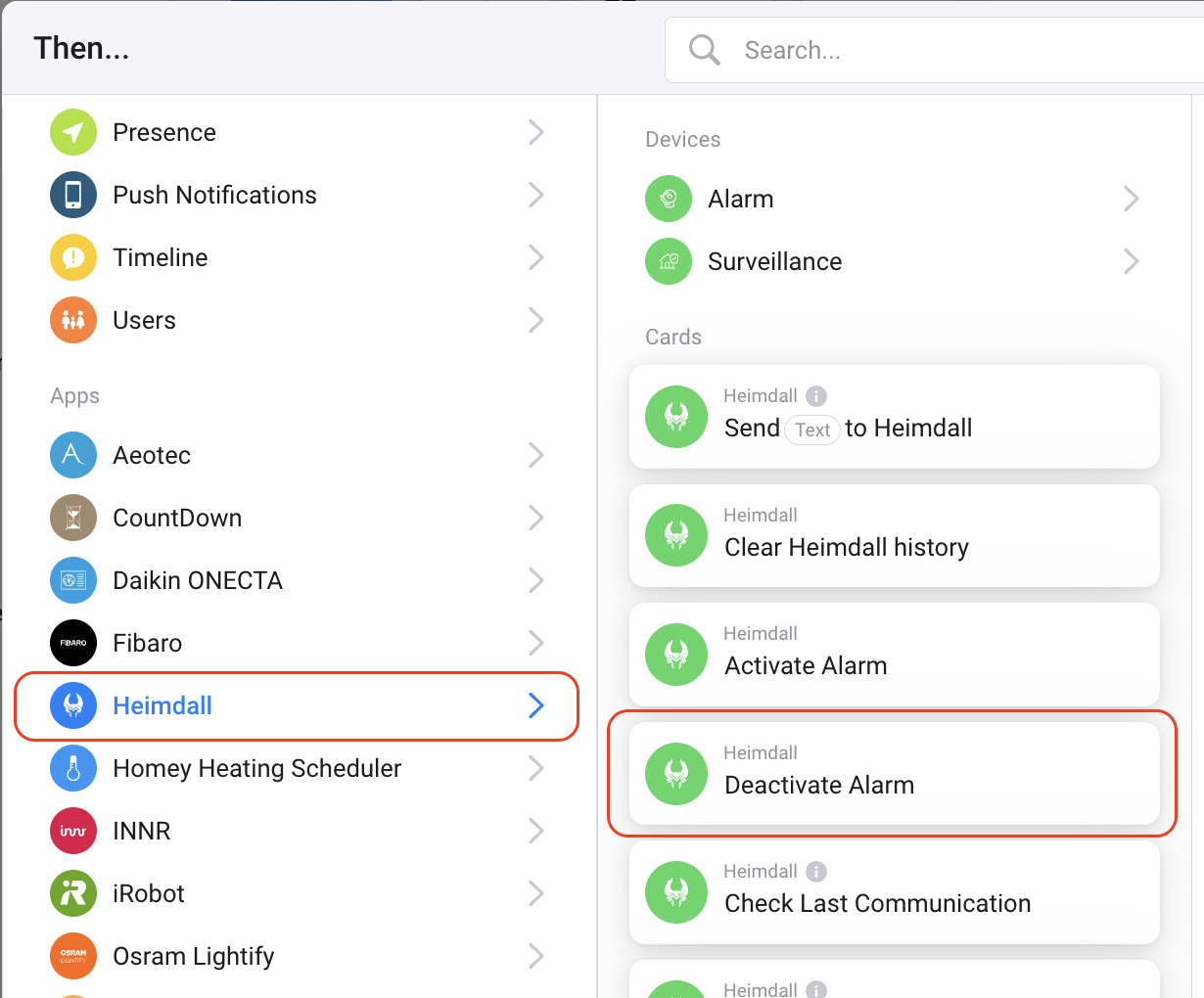The width and height of the screenshot is (1204, 998).
Task: Click the red INNR icon
Action: [x=73, y=831]
